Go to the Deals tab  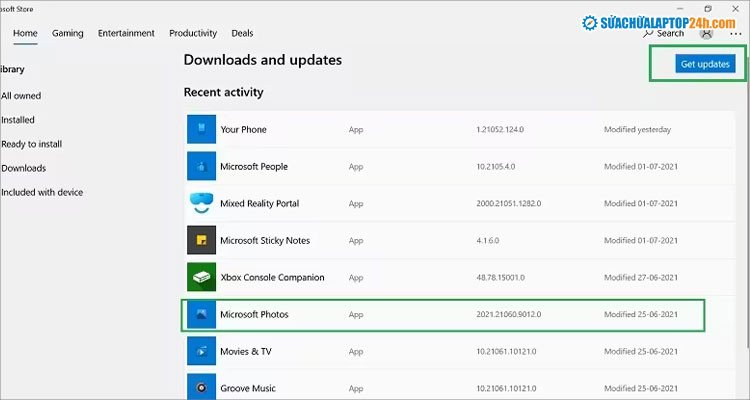(x=242, y=33)
